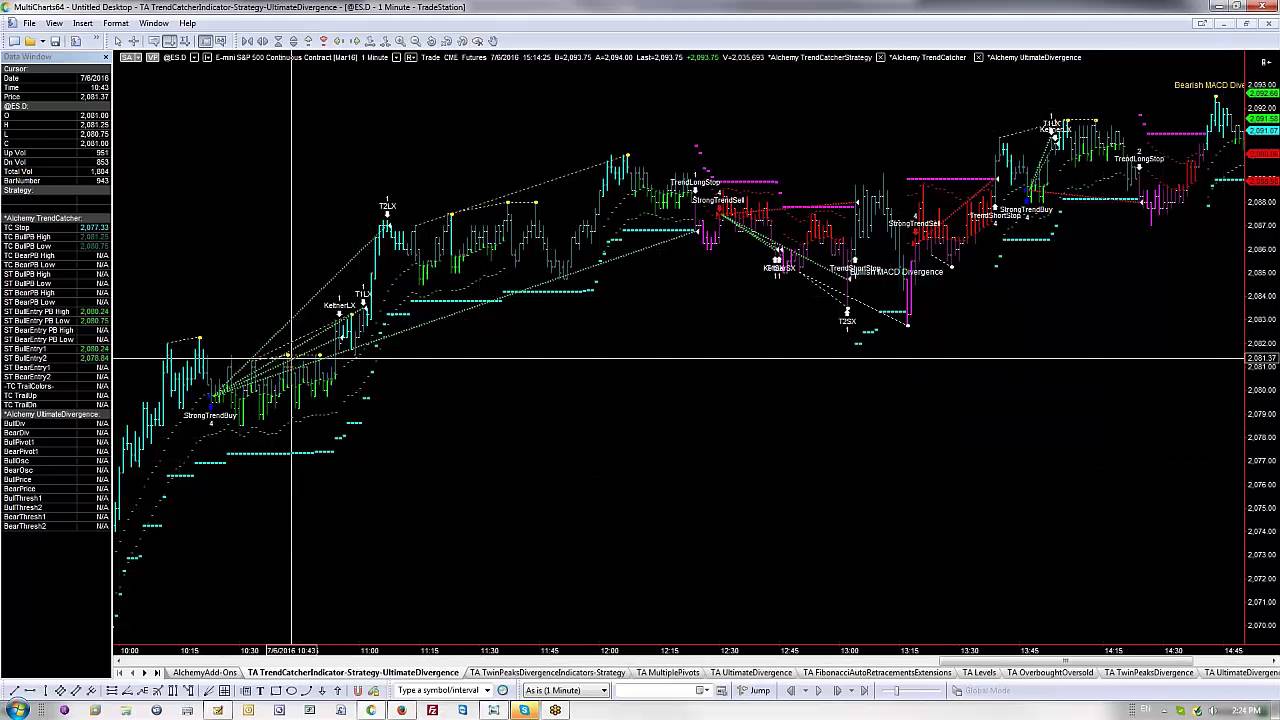Click the Save disk icon
Screen dimensions: 1280x720
coord(55,41)
